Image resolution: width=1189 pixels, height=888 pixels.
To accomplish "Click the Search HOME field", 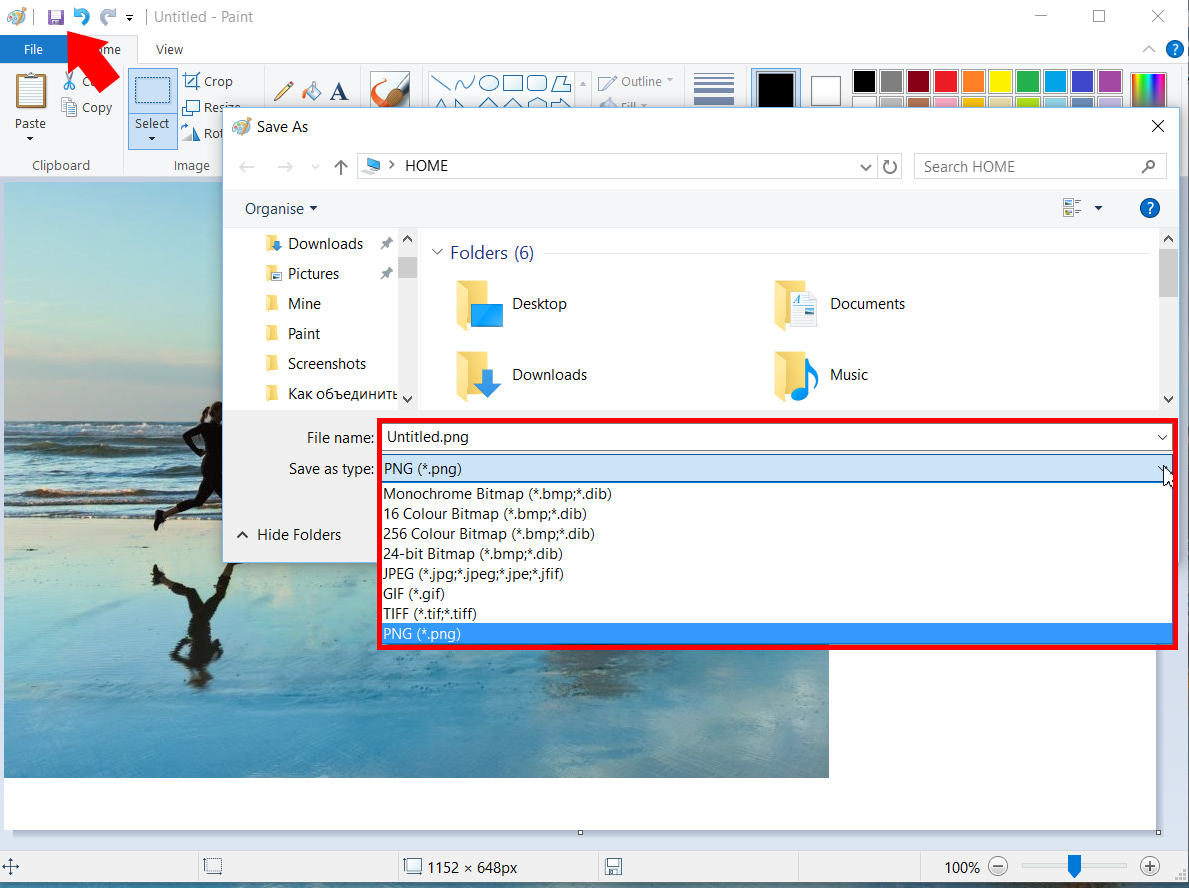I will pyautogui.click(x=1040, y=167).
